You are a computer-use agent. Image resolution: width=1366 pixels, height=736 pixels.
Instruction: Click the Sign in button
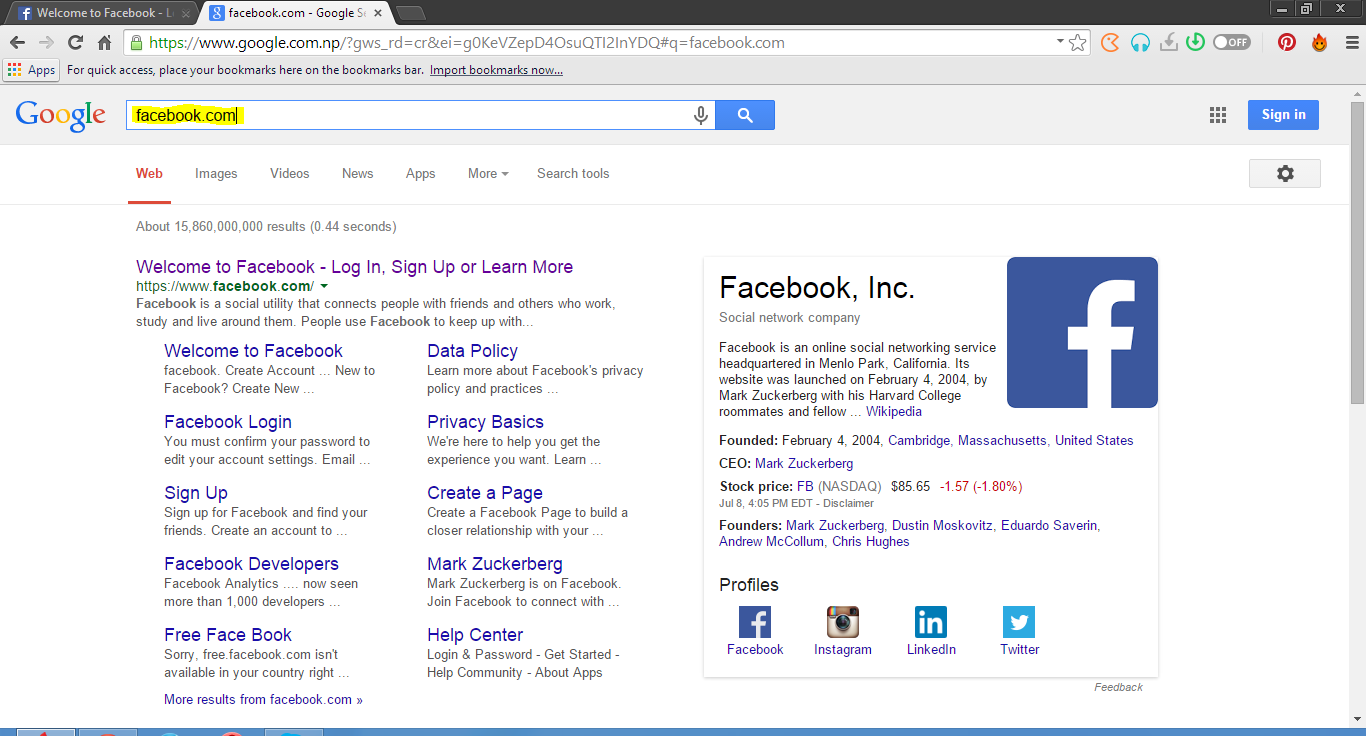pyautogui.click(x=1283, y=114)
